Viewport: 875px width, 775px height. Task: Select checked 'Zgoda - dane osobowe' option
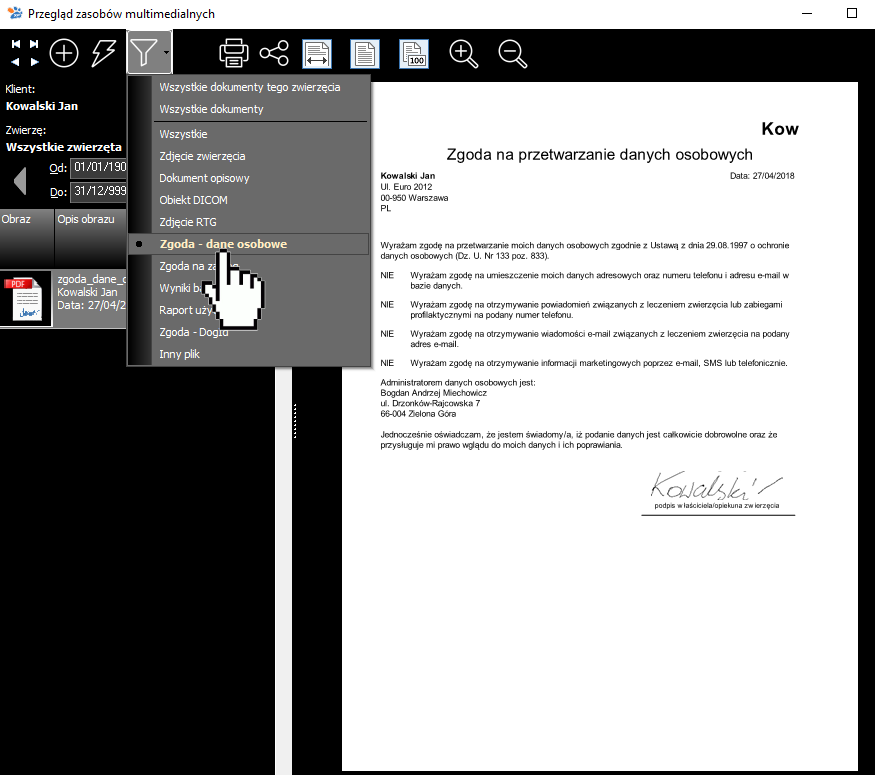click(249, 244)
